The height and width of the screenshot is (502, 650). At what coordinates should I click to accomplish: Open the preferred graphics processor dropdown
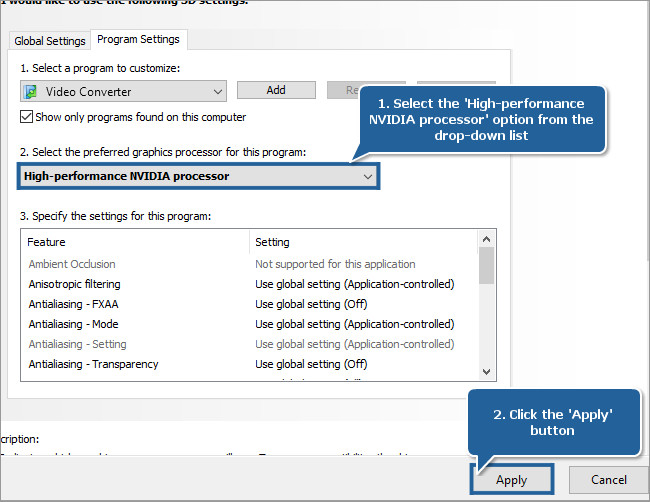[x=199, y=176]
